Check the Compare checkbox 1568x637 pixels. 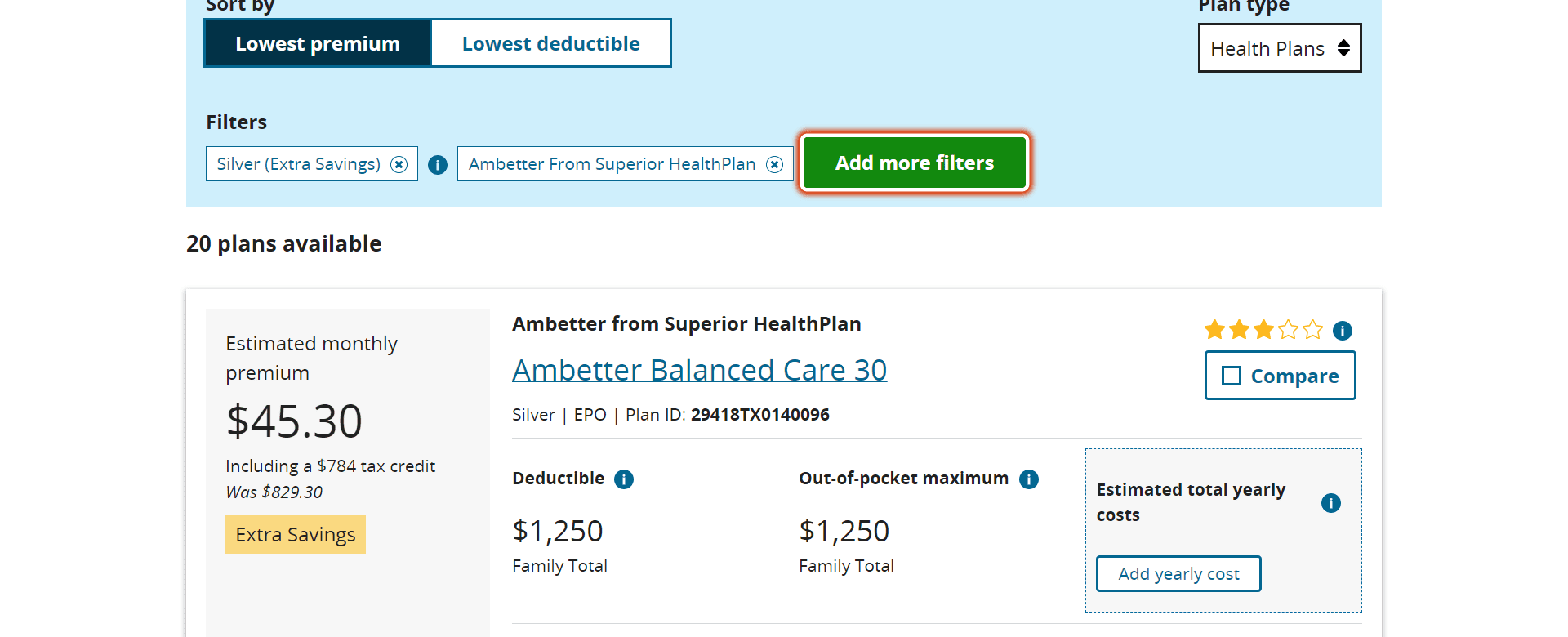pyautogui.click(x=1232, y=376)
